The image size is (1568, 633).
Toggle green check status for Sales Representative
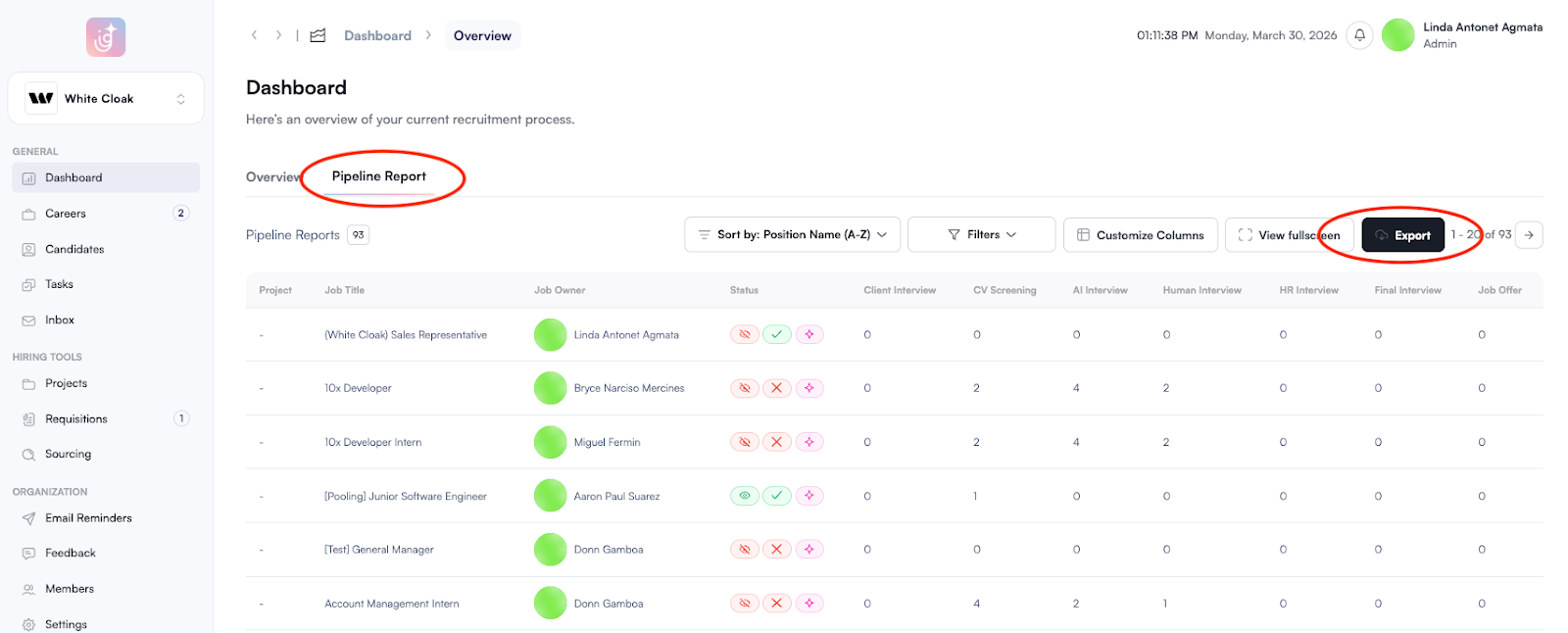pyautogui.click(x=777, y=334)
